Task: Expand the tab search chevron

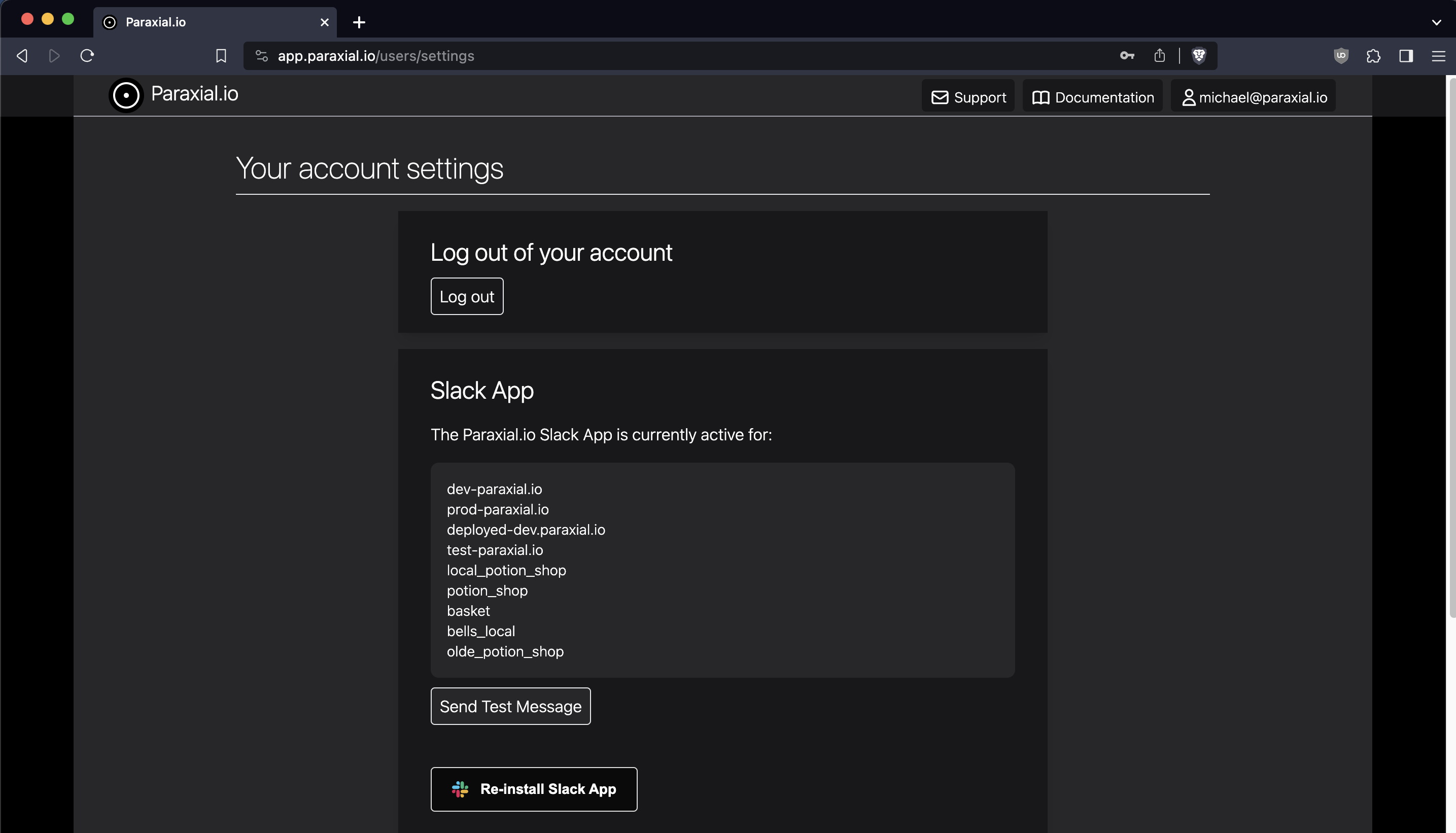Action: (x=1436, y=22)
